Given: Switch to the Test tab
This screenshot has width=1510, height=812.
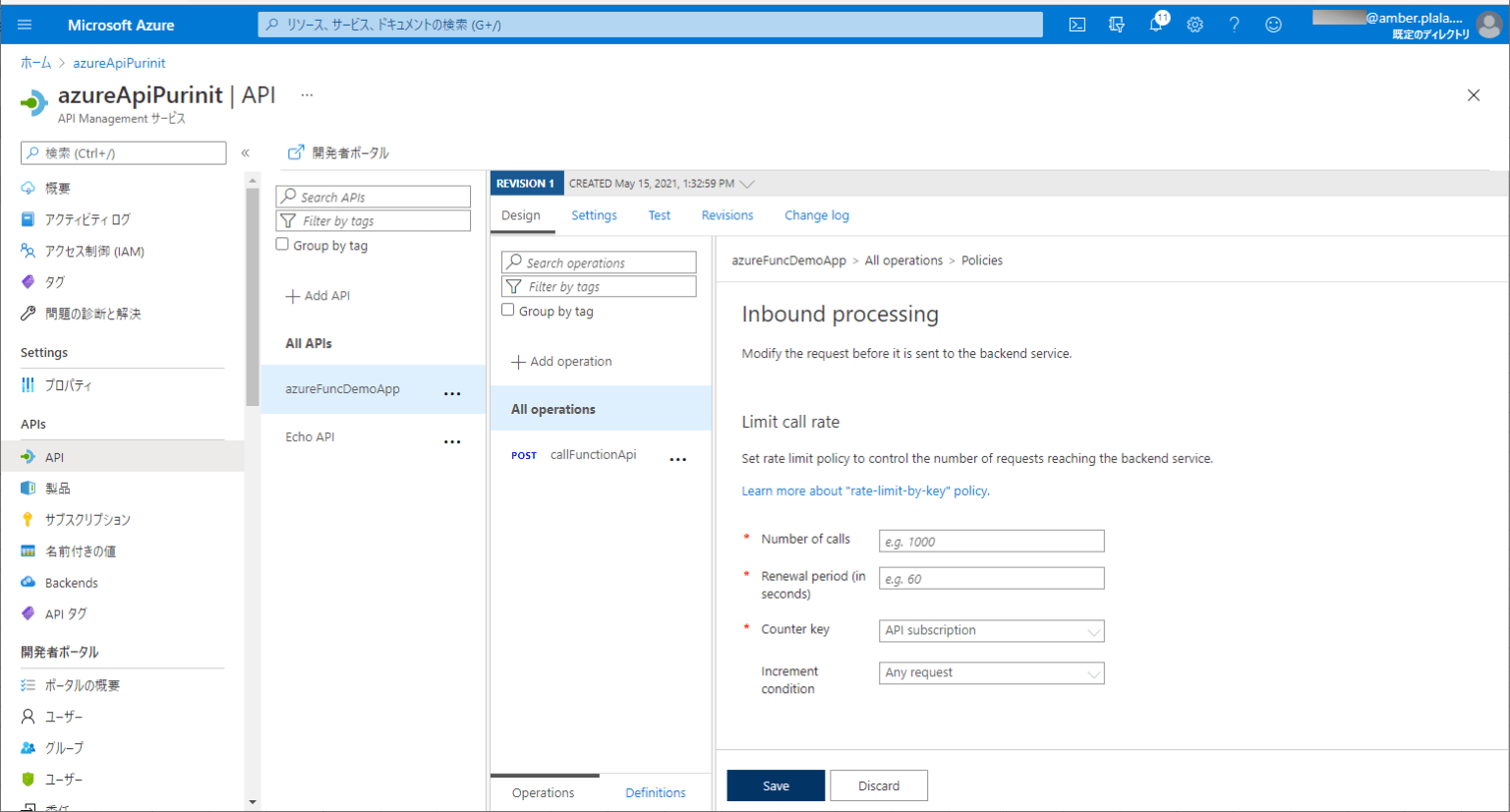Looking at the screenshot, I should (x=659, y=215).
